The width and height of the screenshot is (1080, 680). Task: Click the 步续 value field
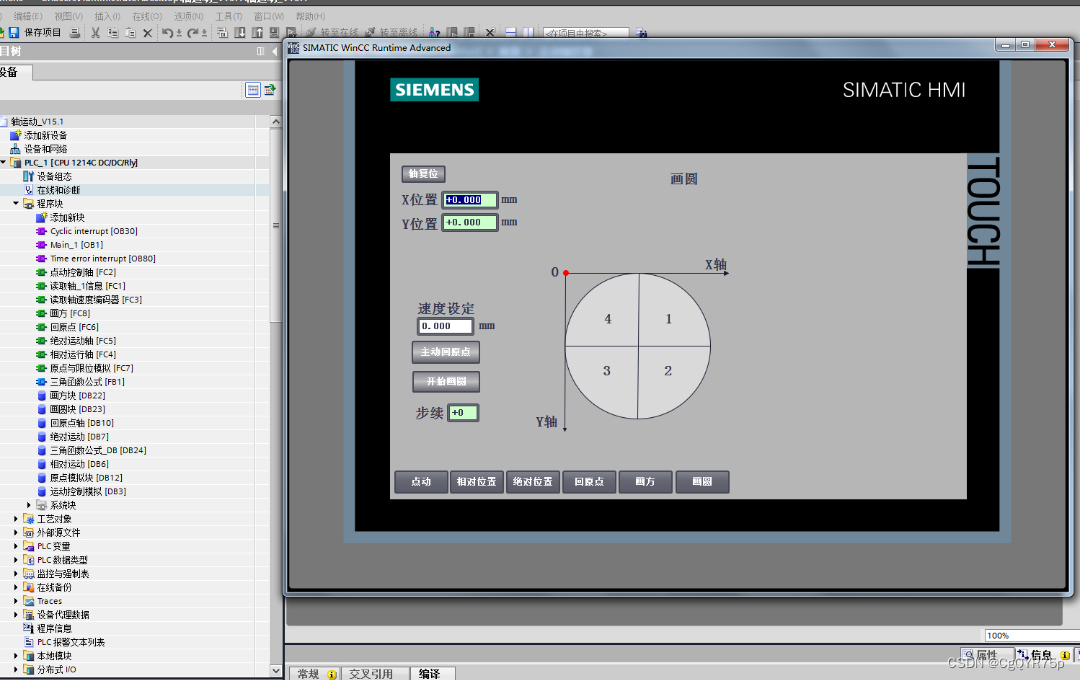463,413
